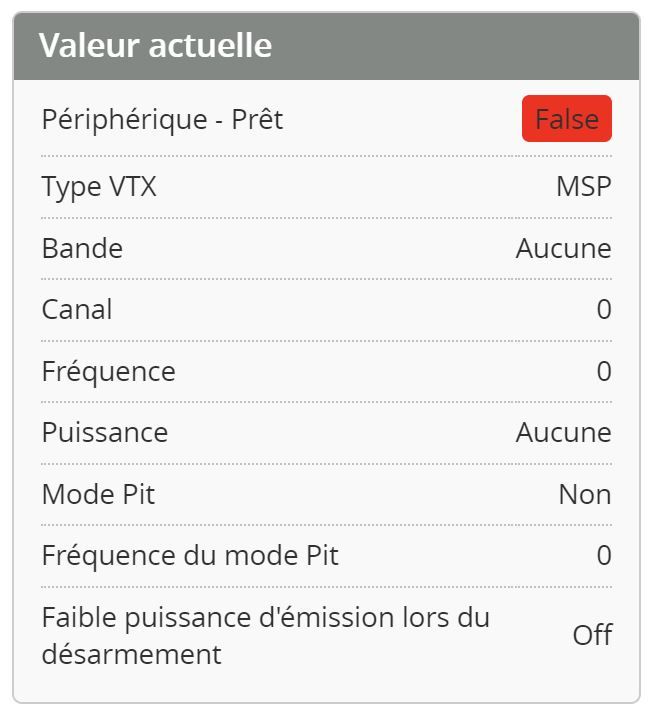The height and width of the screenshot is (717, 654).
Task: Select the "Bande" row label
Action: pyautogui.click(x=82, y=248)
